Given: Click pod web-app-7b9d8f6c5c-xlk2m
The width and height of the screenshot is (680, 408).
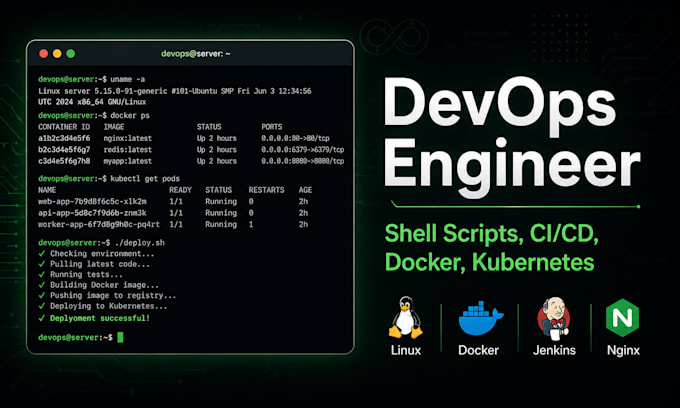Looking at the screenshot, I should coord(92,202).
